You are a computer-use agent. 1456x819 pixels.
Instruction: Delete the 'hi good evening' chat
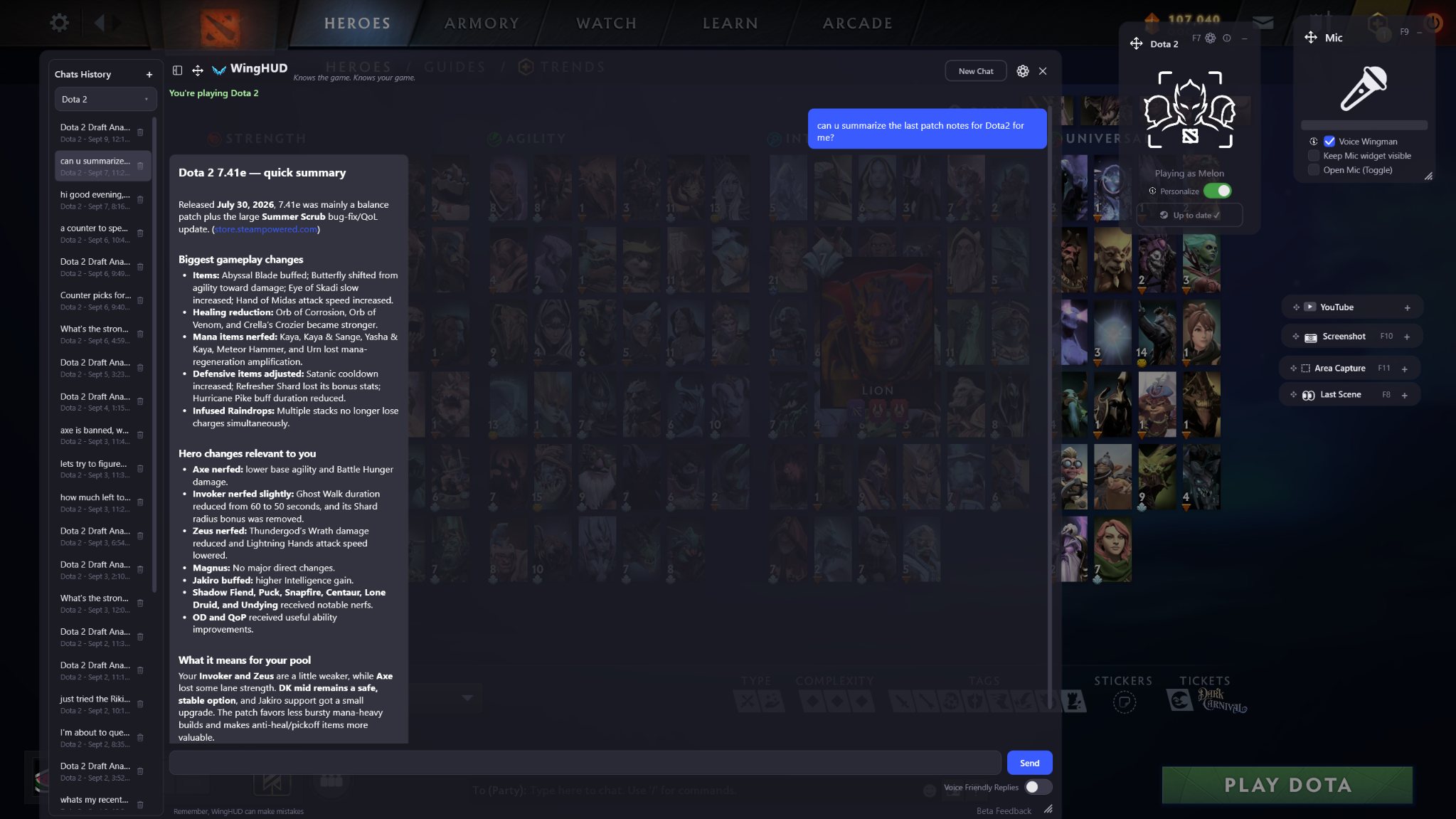140,199
